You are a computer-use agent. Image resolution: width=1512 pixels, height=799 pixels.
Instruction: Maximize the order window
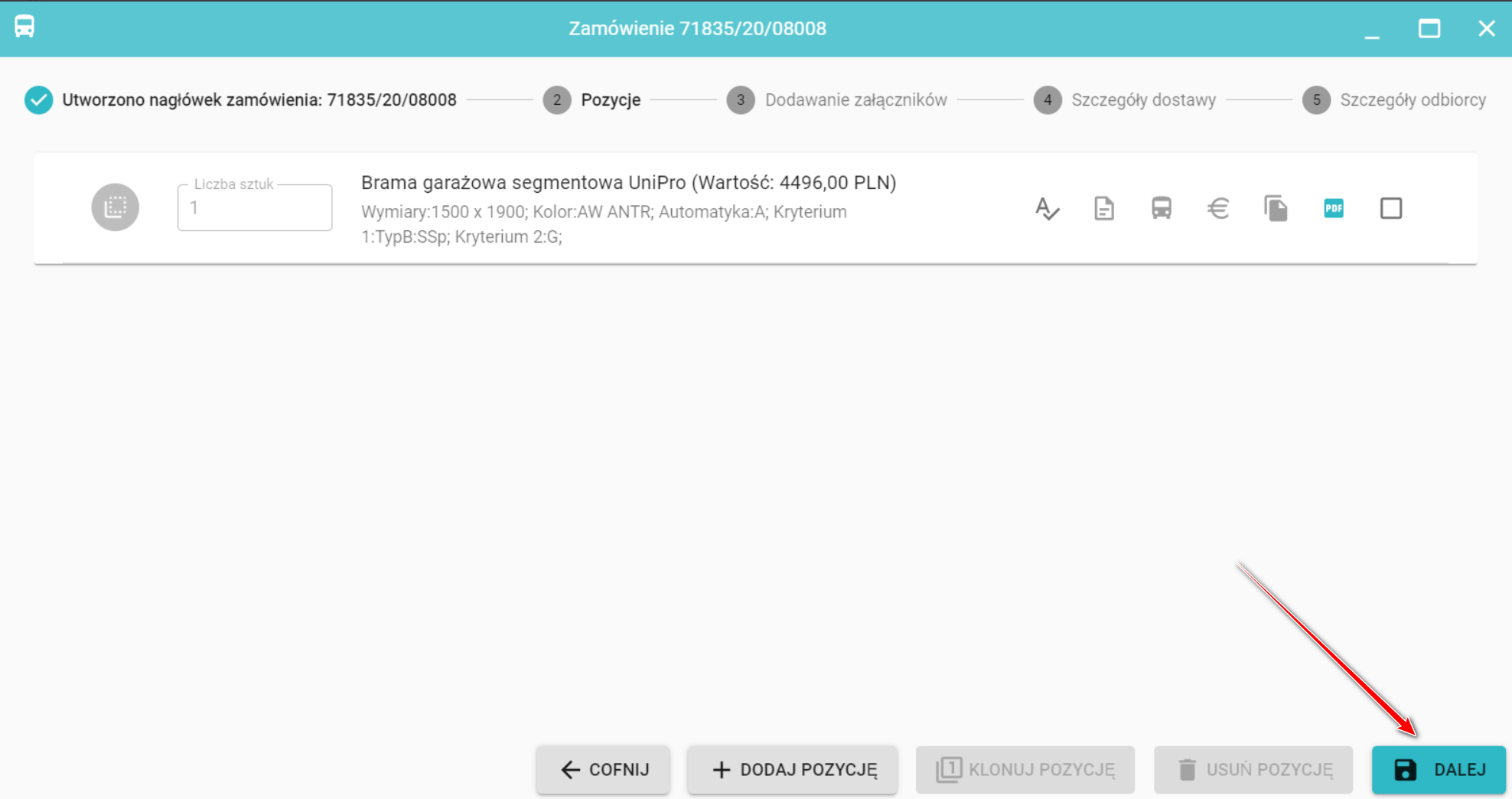point(1429,29)
